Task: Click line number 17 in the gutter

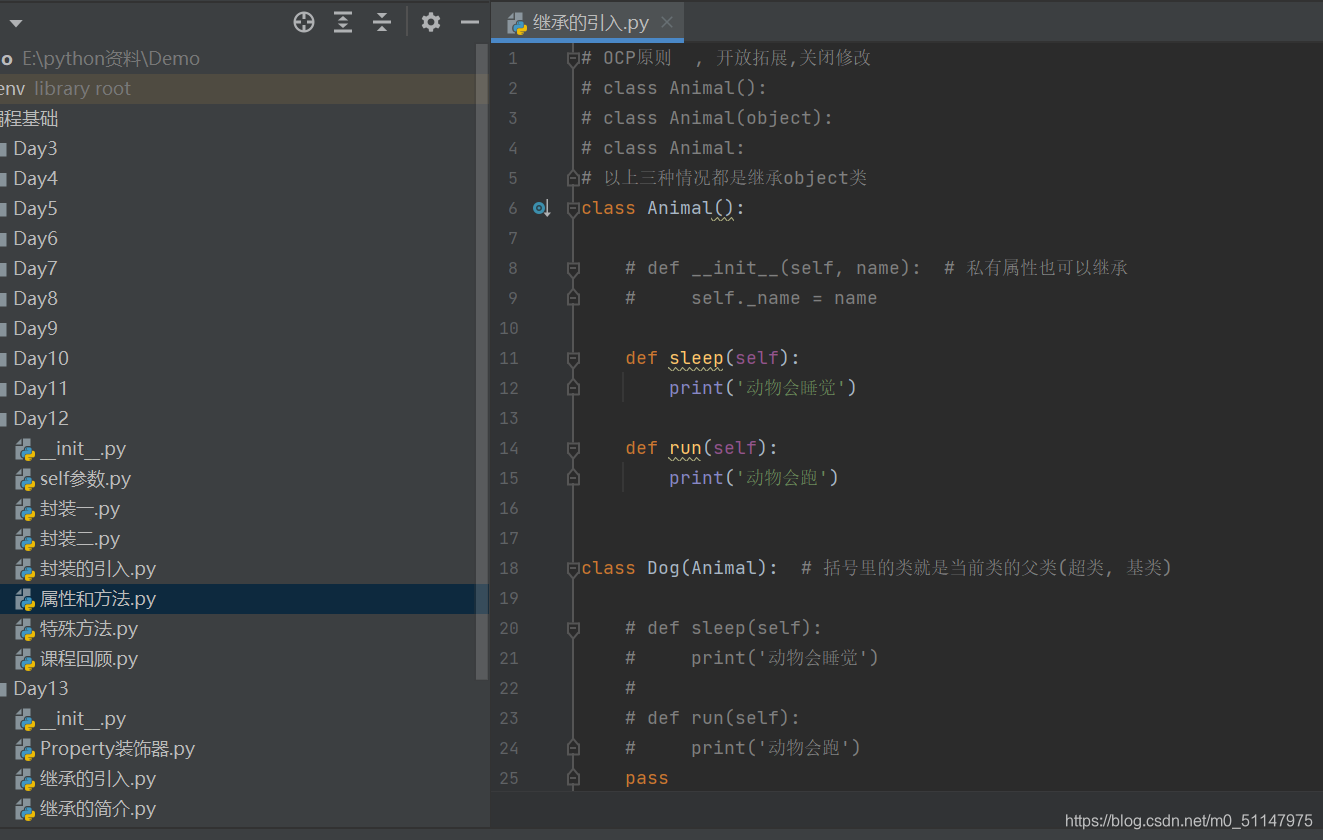Action: click(x=509, y=538)
